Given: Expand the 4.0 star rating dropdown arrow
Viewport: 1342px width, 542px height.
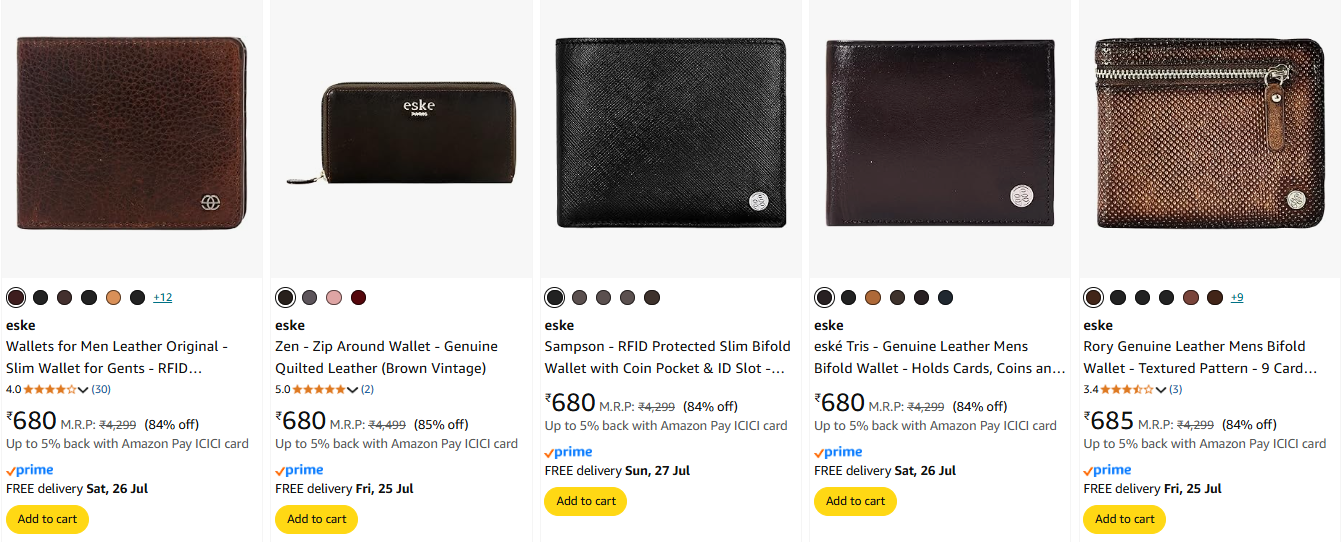Looking at the screenshot, I should (x=83, y=390).
